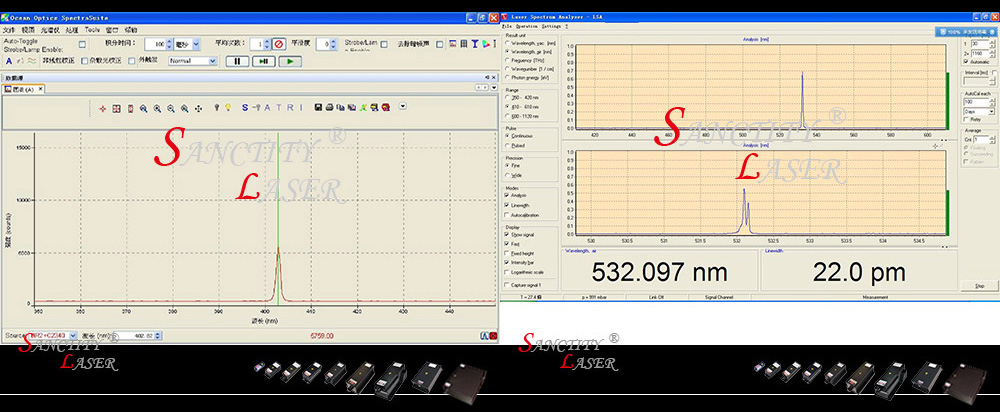Toggle the Automatic exposure checkbox
Viewport: 1000px width, 412px height.
coord(967,62)
